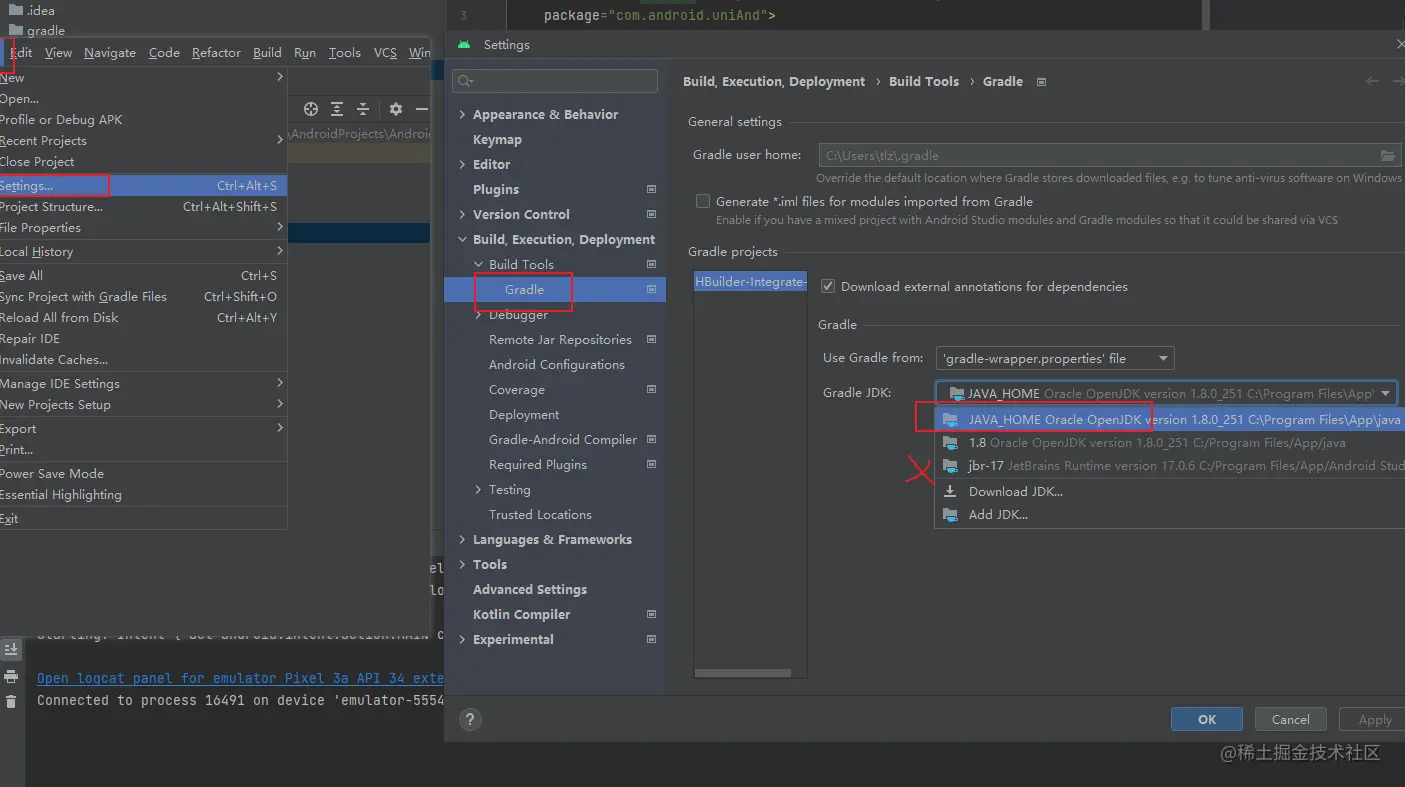The height and width of the screenshot is (787, 1405).
Task: Click the expand all icon in project toolbar
Action: point(337,109)
